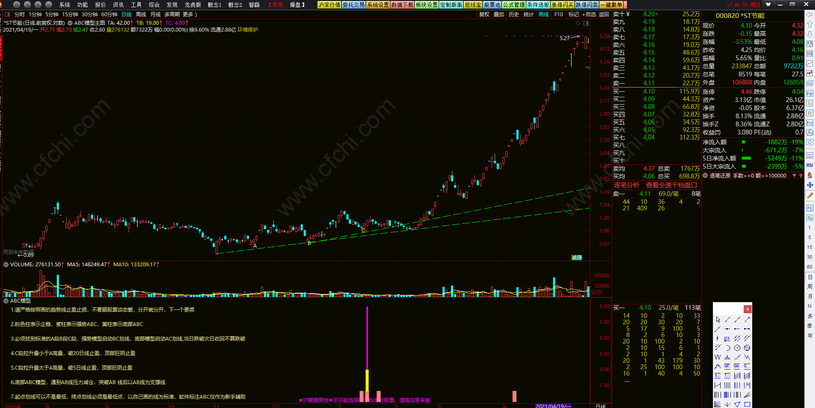Click the line chart icon in right sidebar
This screenshot has height=408, width=815.
tap(810, 63)
